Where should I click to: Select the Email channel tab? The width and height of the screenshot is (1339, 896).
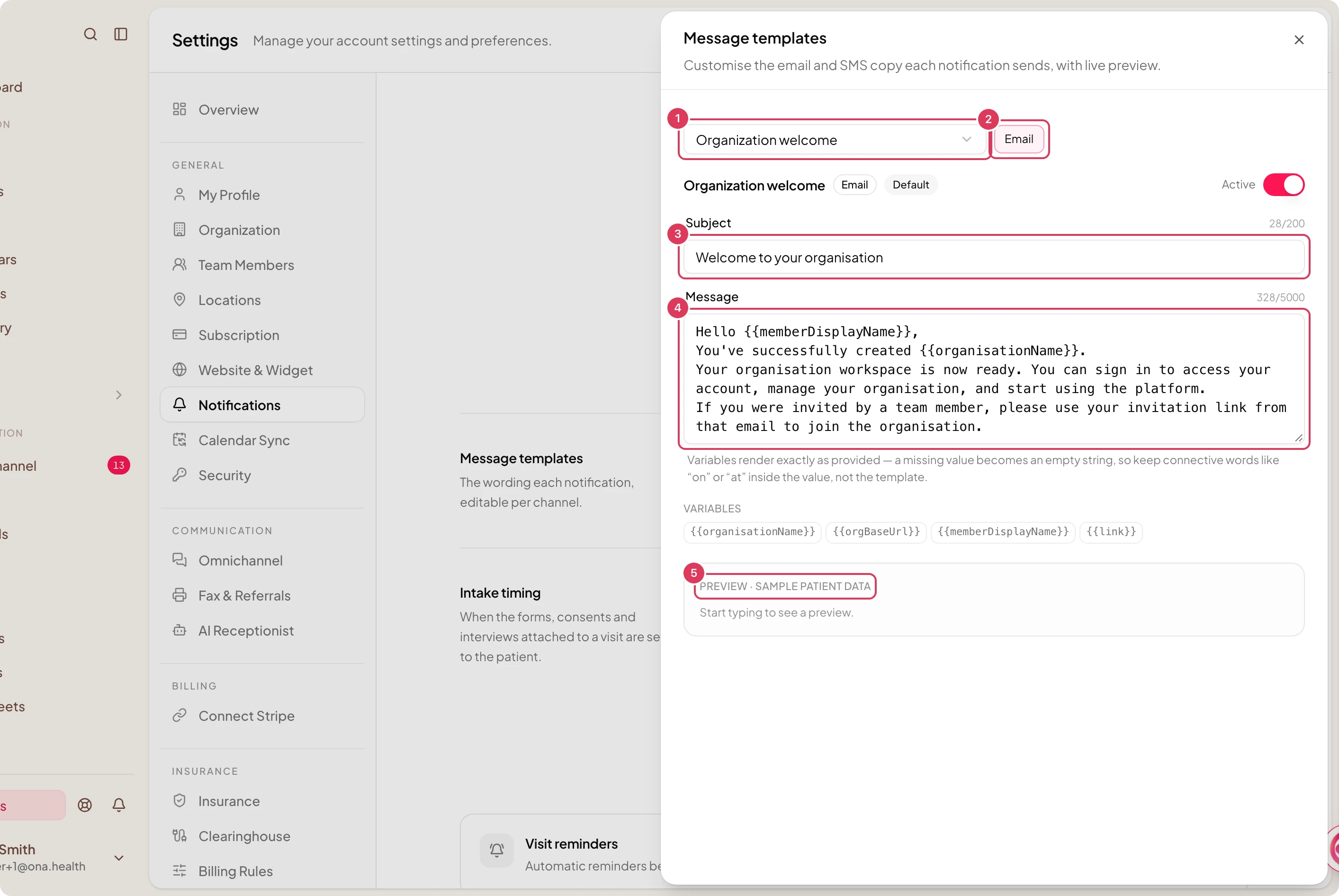tap(1018, 139)
